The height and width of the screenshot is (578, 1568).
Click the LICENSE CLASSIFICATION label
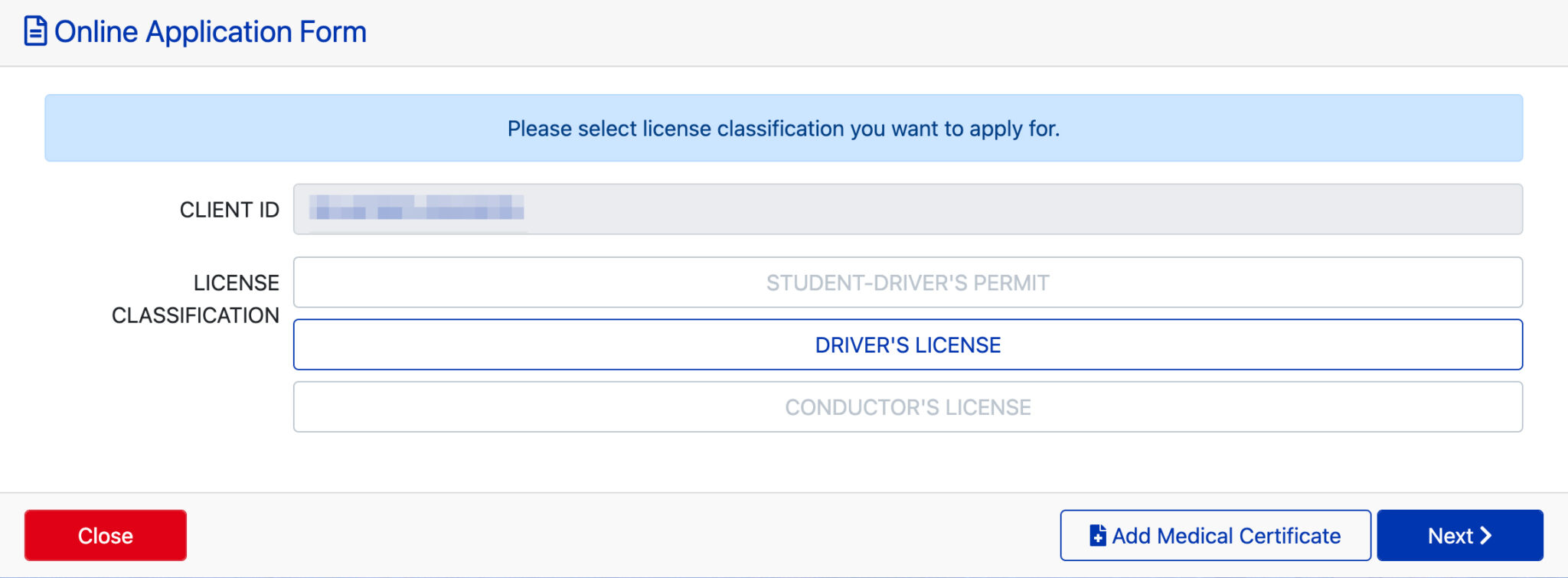[x=196, y=299]
